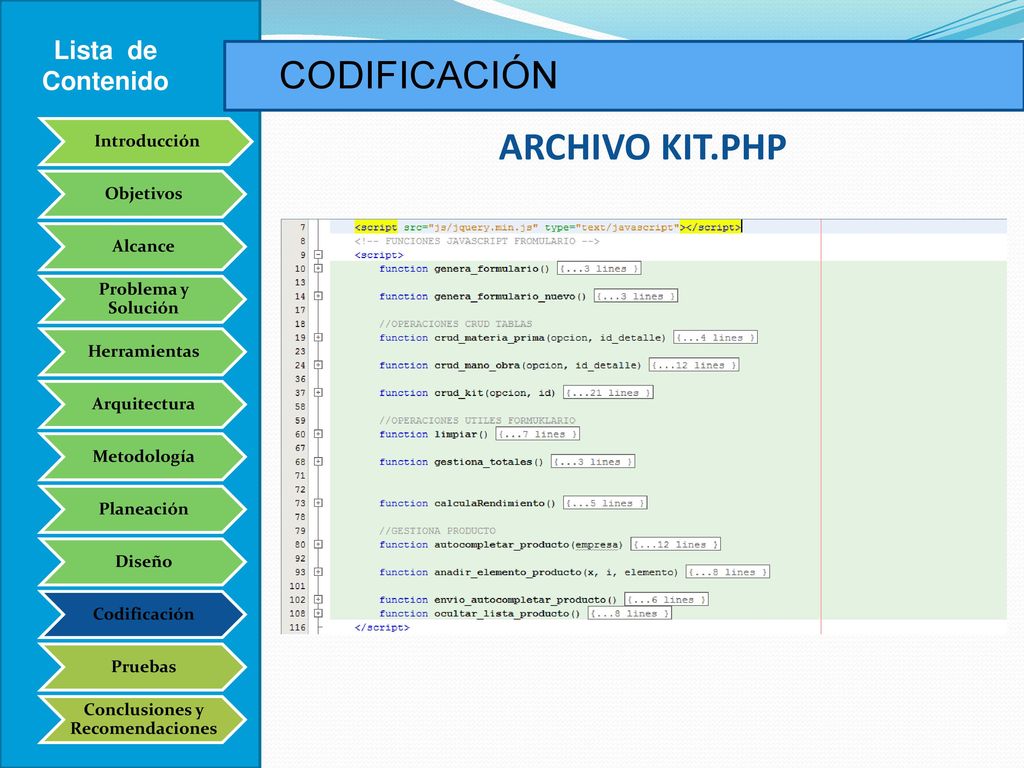The width and height of the screenshot is (1024, 768).
Task: Click the function name envio_autocompletar_producto
Action: tap(520, 600)
